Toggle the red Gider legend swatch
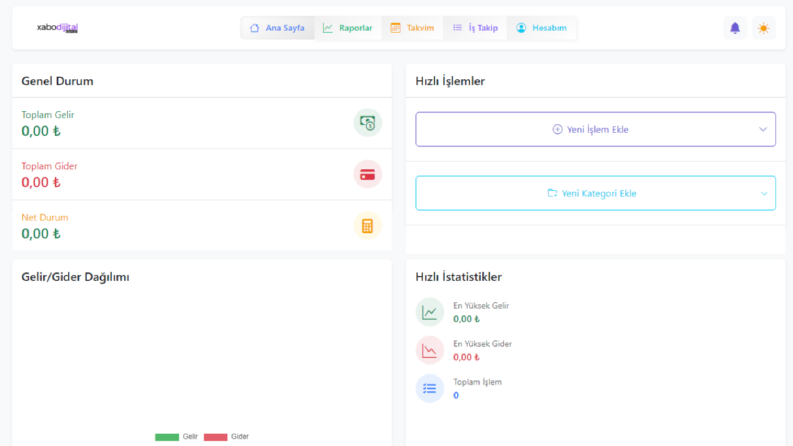The width and height of the screenshot is (793, 446). click(215, 437)
